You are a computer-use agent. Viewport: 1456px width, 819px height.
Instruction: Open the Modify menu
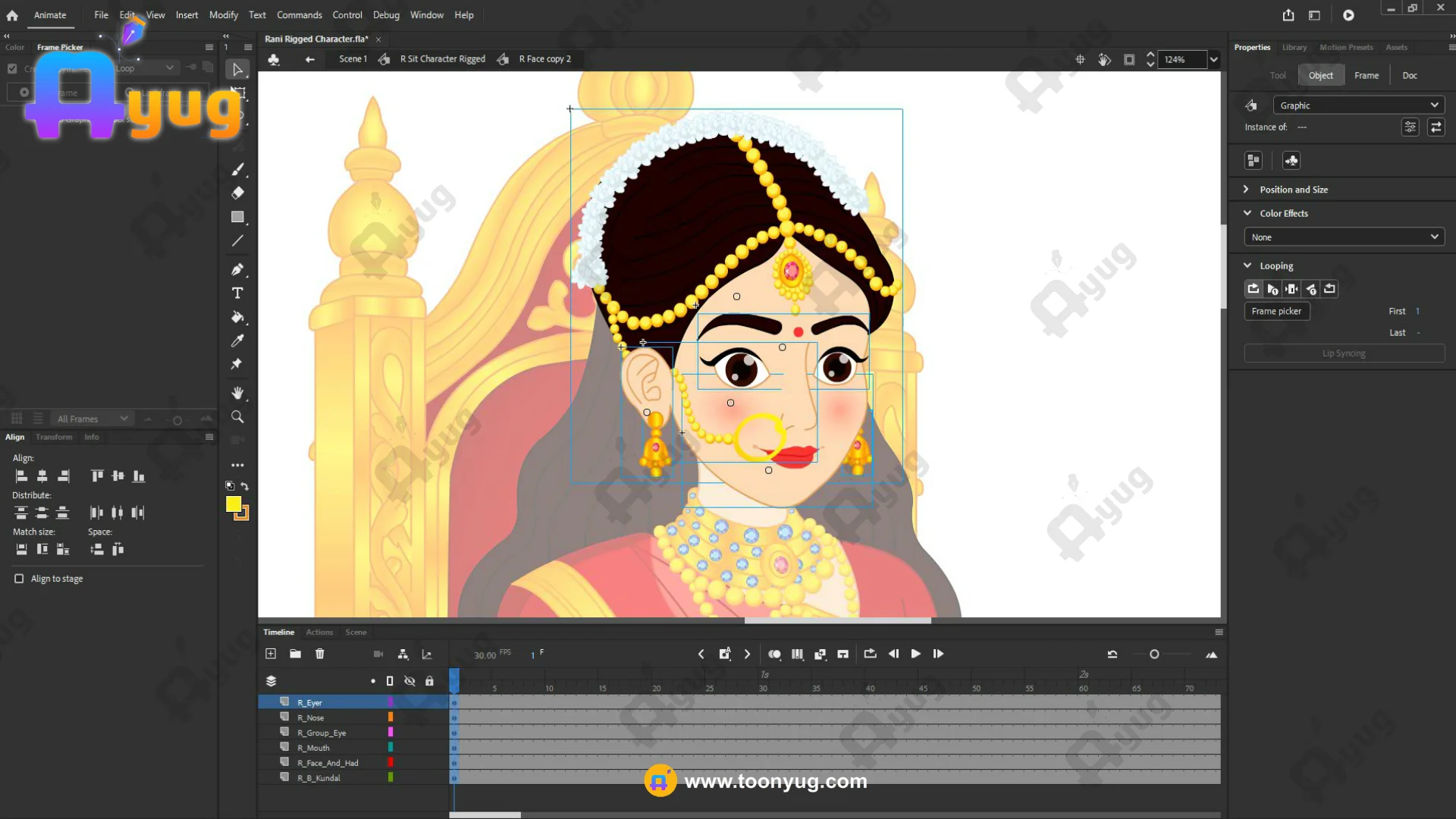coord(223,15)
